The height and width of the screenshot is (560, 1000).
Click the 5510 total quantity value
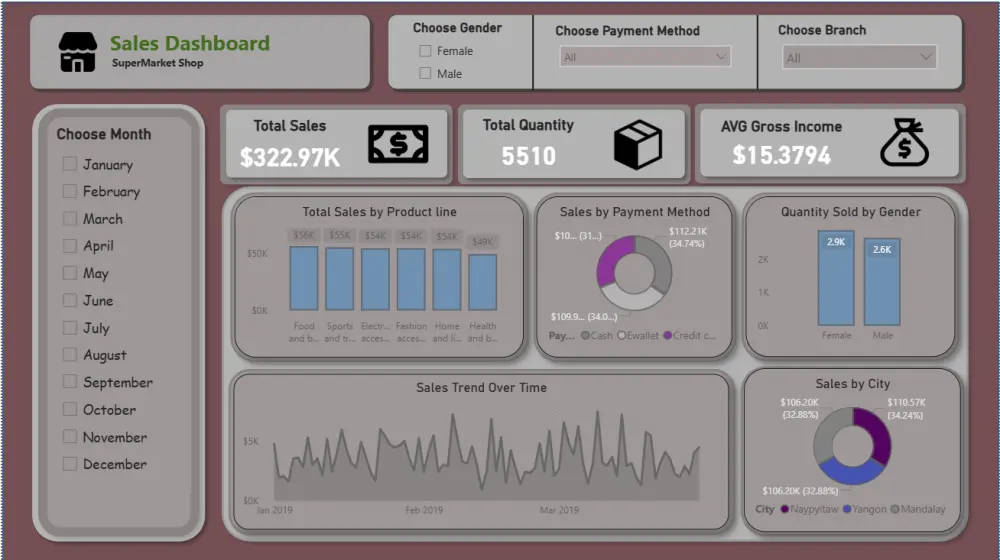(529, 156)
